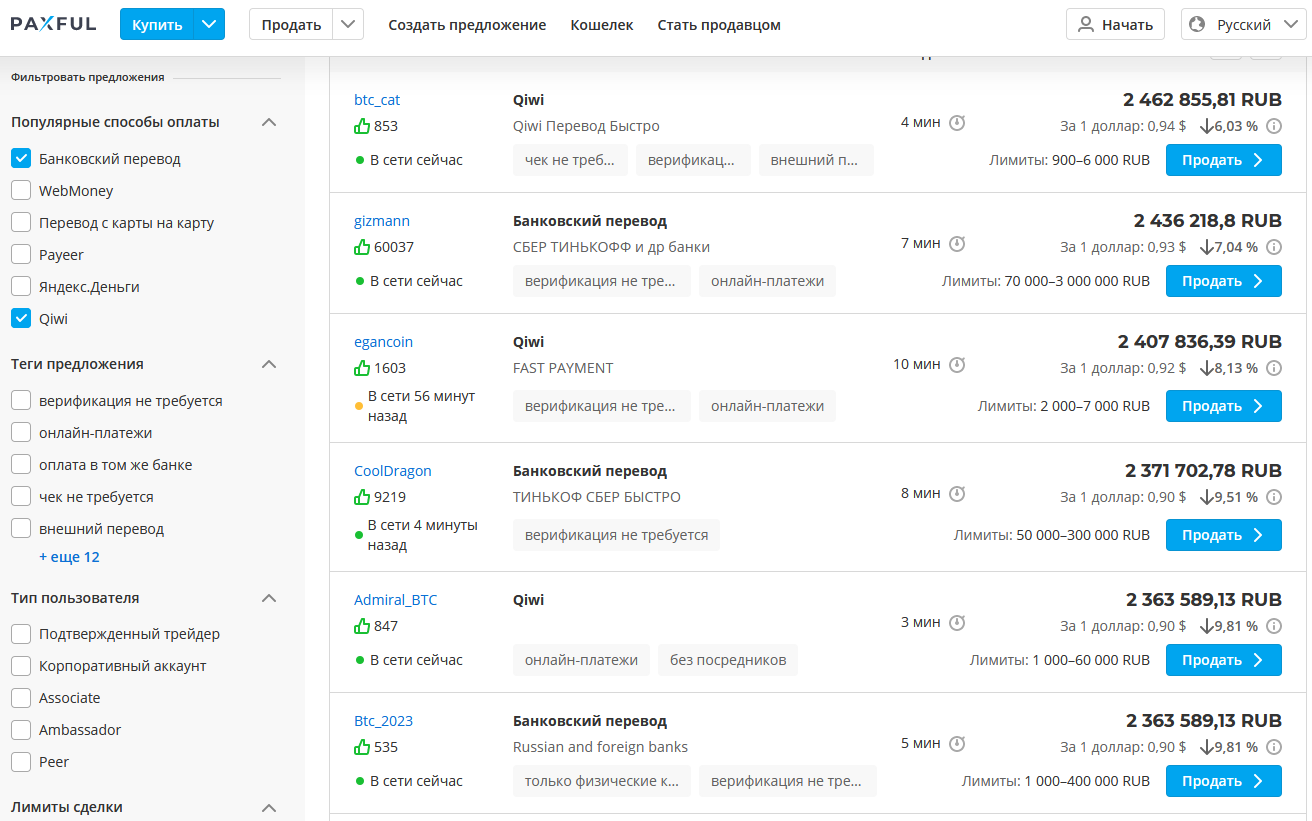Open the info icon in Admiral_BTC offer
The image size is (1312, 821).
click(x=1274, y=626)
